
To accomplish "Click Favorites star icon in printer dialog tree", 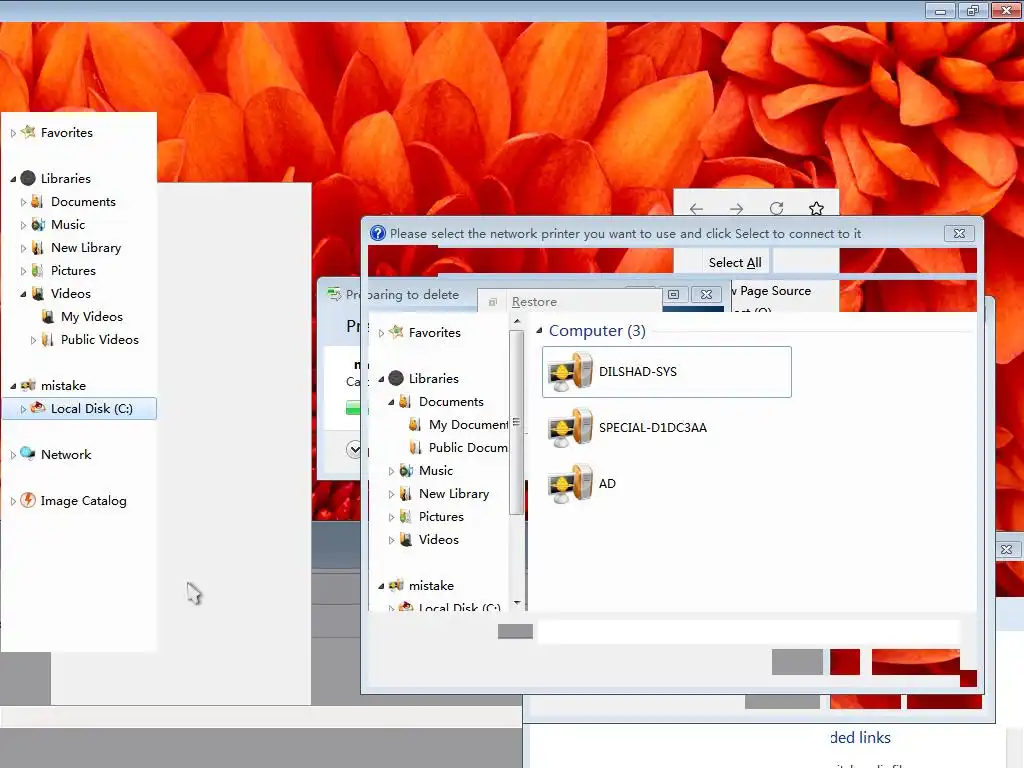I will coord(396,332).
